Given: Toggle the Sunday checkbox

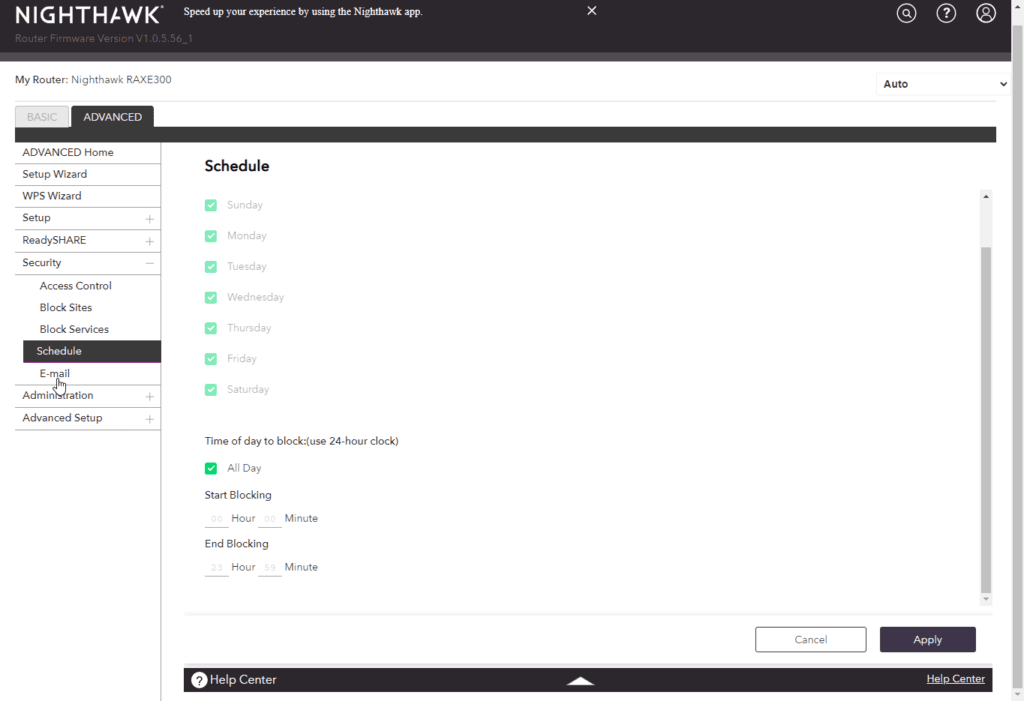Looking at the screenshot, I should coord(211,205).
